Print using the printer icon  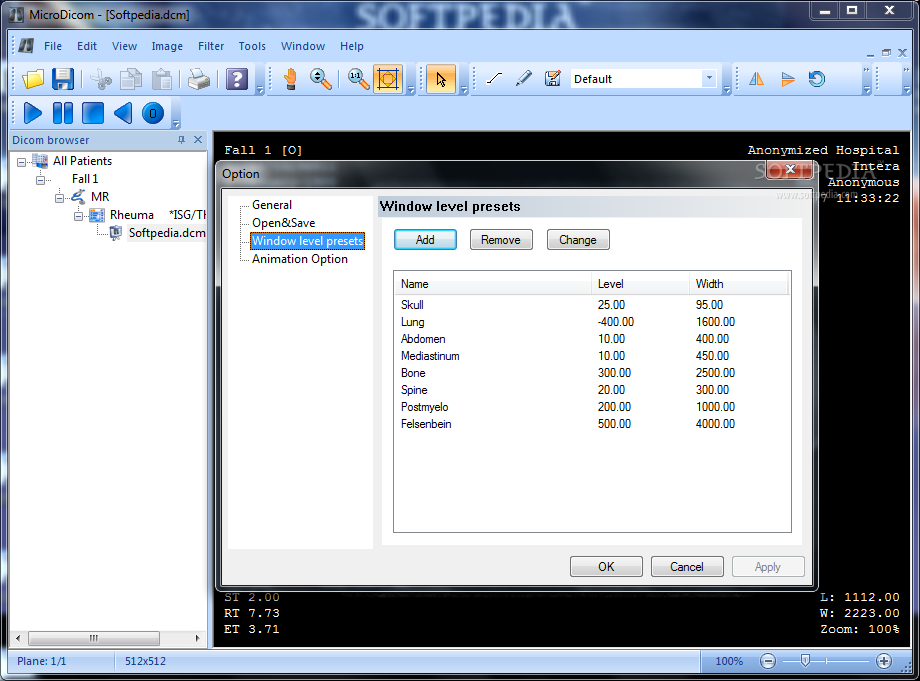[199, 79]
